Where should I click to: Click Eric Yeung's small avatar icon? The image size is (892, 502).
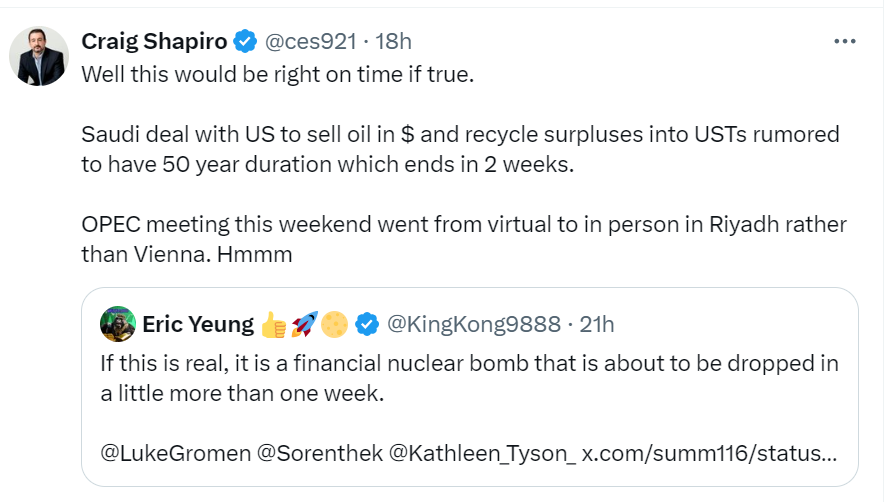click(x=118, y=324)
